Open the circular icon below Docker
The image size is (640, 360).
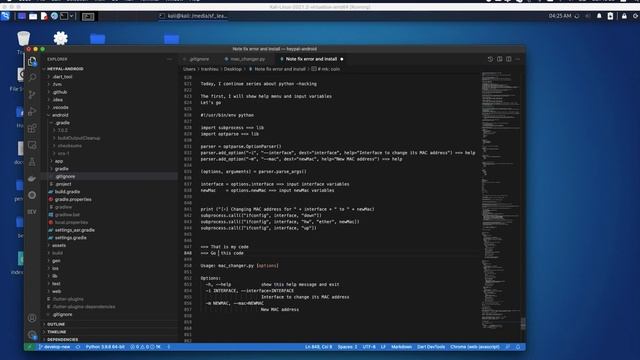pyautogui.click(x=32, y=195)
